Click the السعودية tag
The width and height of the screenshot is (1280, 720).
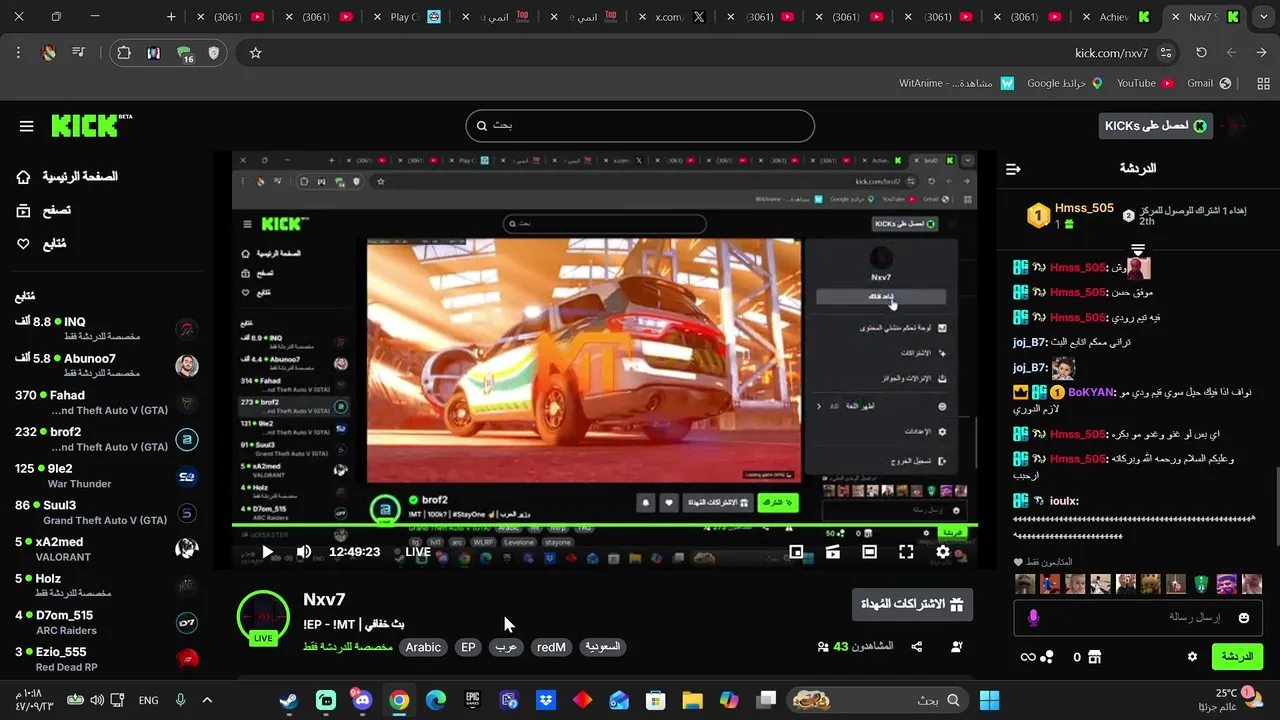click(x=603, y=647)
